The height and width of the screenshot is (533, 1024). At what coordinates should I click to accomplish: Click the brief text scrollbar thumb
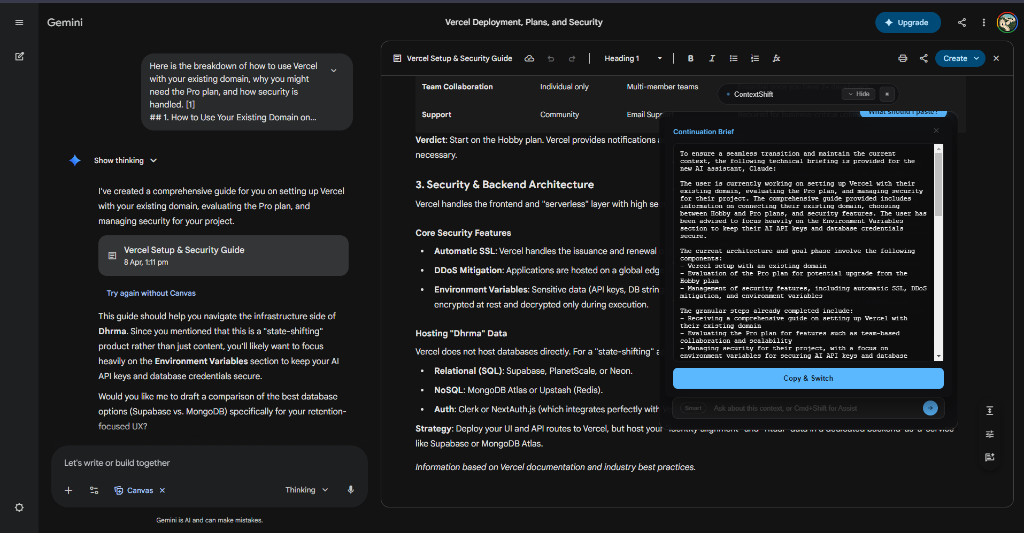click(938, 184)
